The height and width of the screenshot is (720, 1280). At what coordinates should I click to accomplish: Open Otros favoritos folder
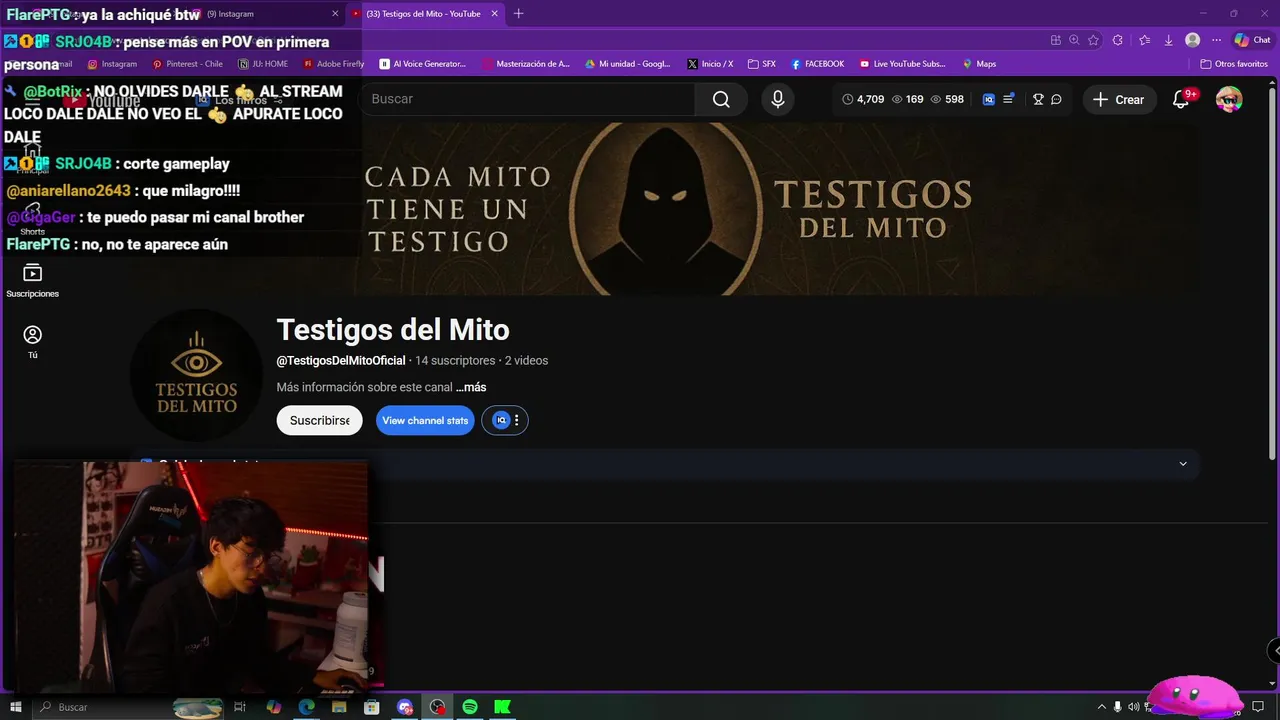(x=1234, y=64)
